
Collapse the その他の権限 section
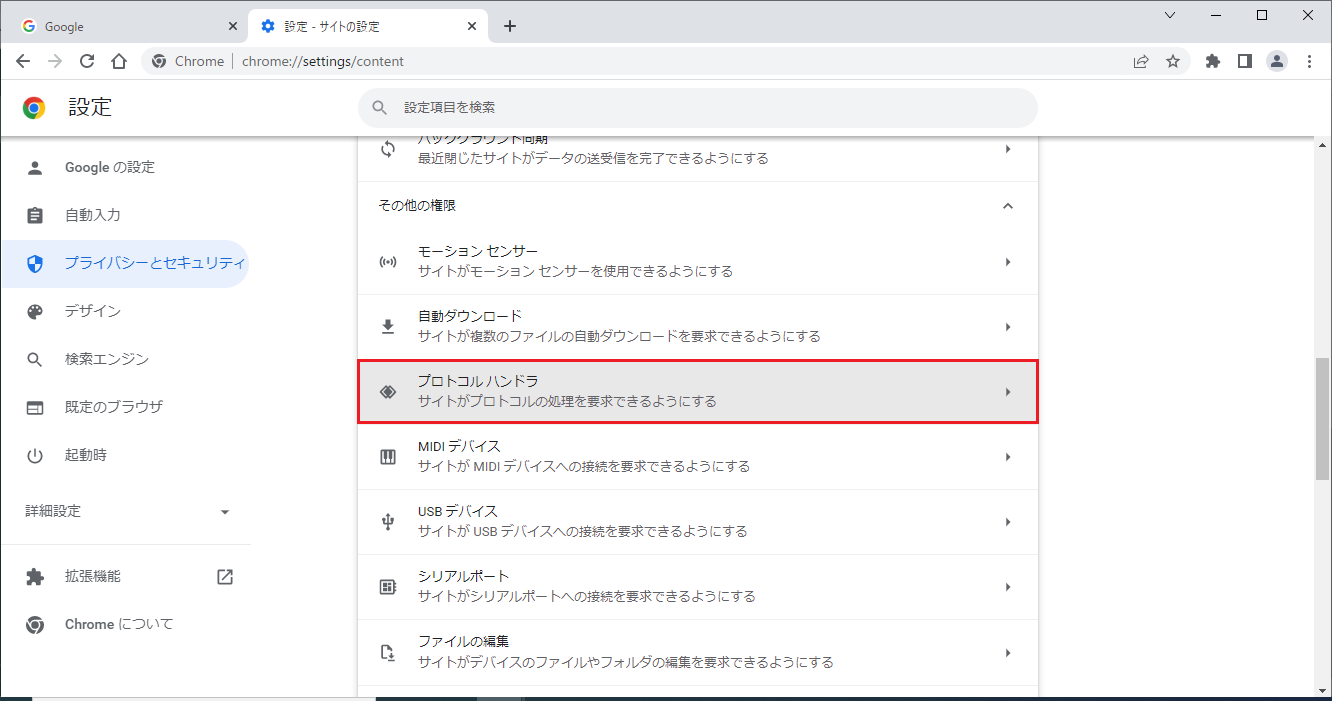pyautogui.click(x=1008, y=206)
